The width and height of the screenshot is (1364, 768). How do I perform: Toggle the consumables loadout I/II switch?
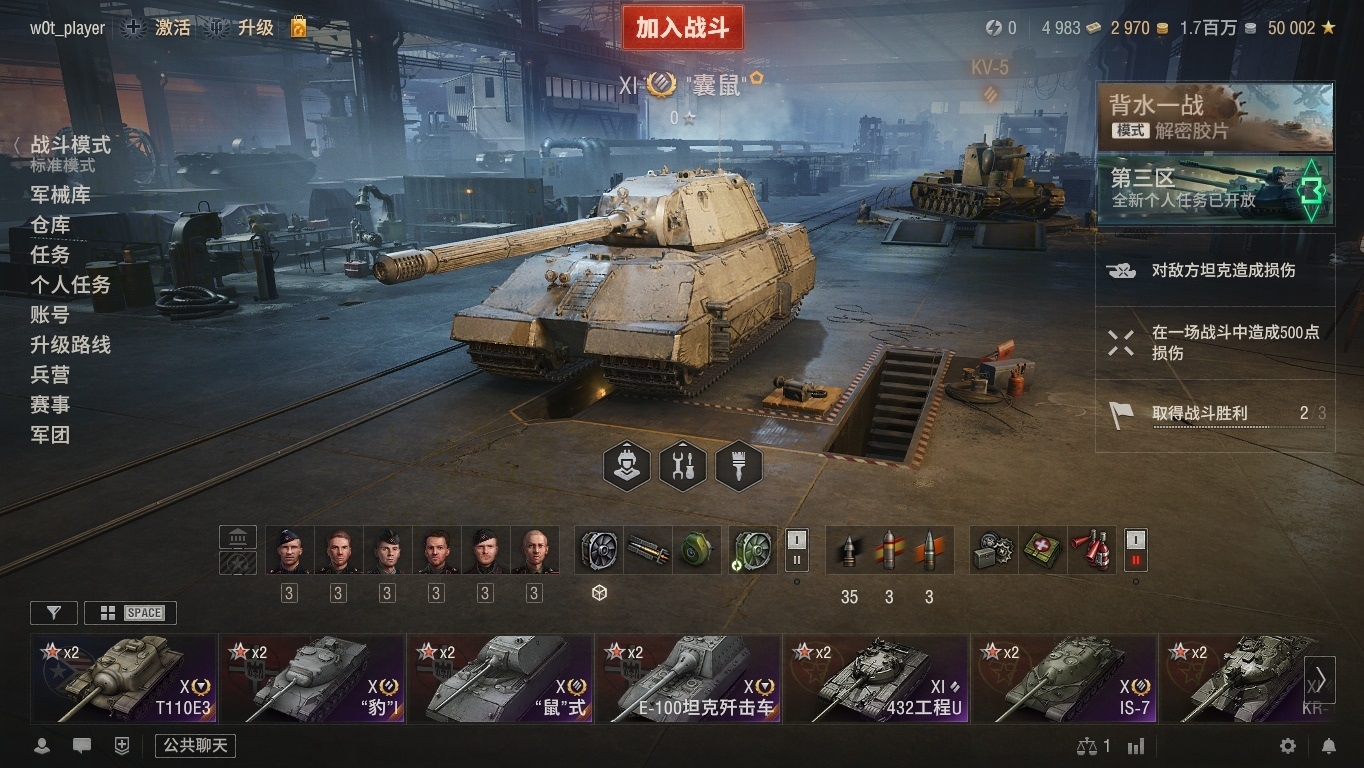coord(1136,550)
